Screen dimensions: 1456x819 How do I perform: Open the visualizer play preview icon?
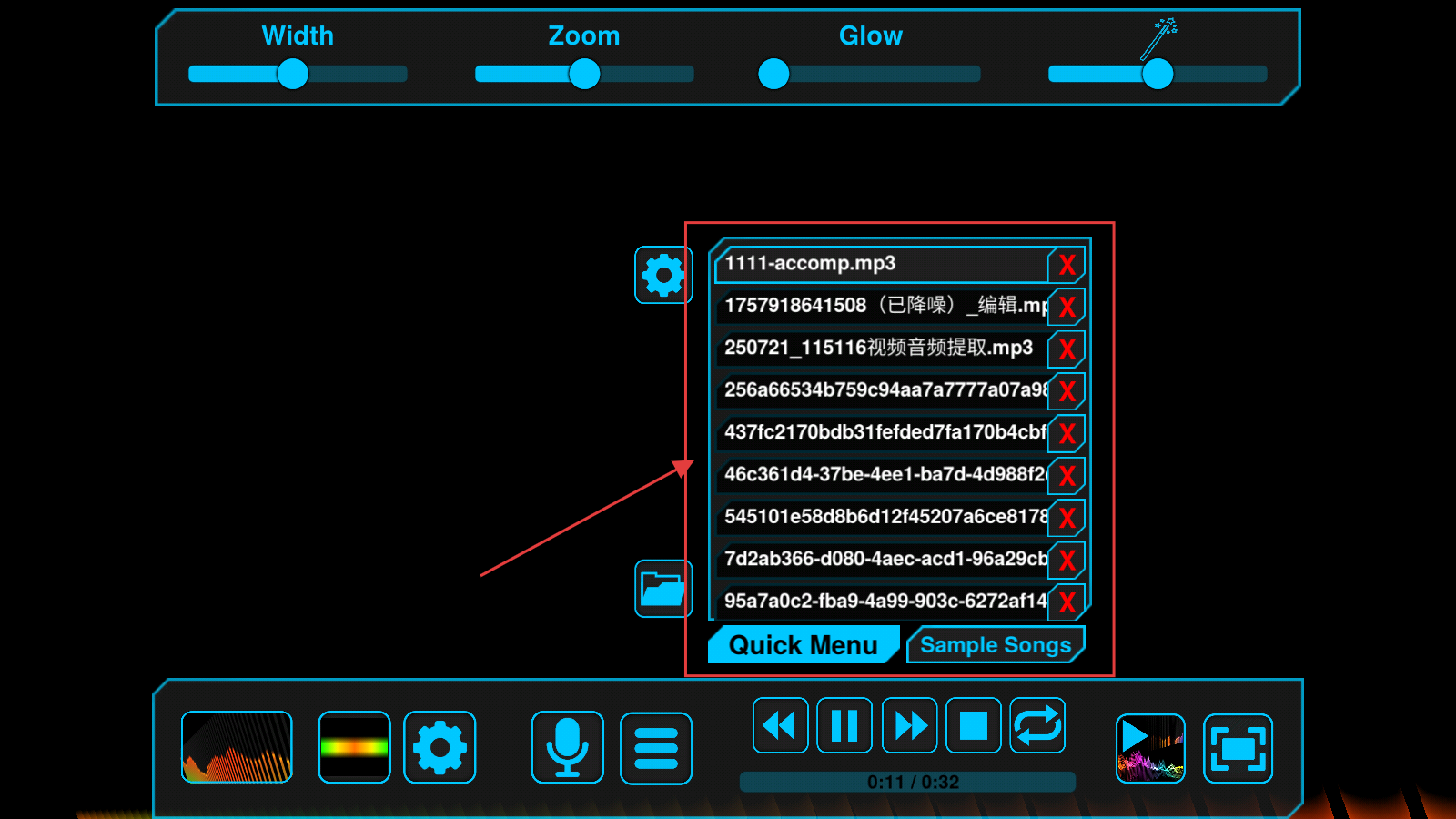1150,748
